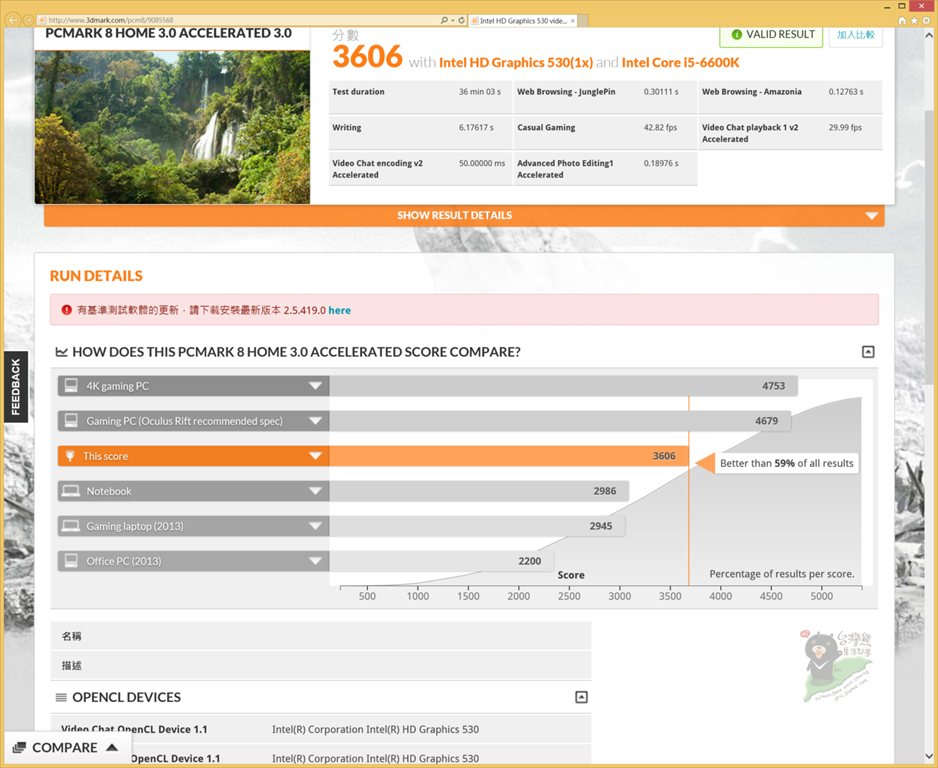Image resolution: width=938 pixels, height=768 pixels.
Task: Click the Gaming laptop (2013) laptop icon
Action: coord(71,526)
